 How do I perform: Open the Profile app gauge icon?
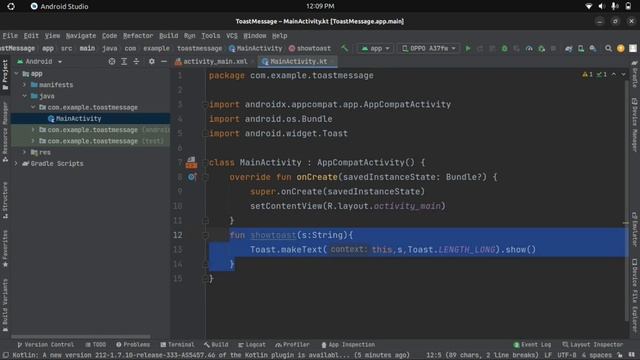(529, 49)
